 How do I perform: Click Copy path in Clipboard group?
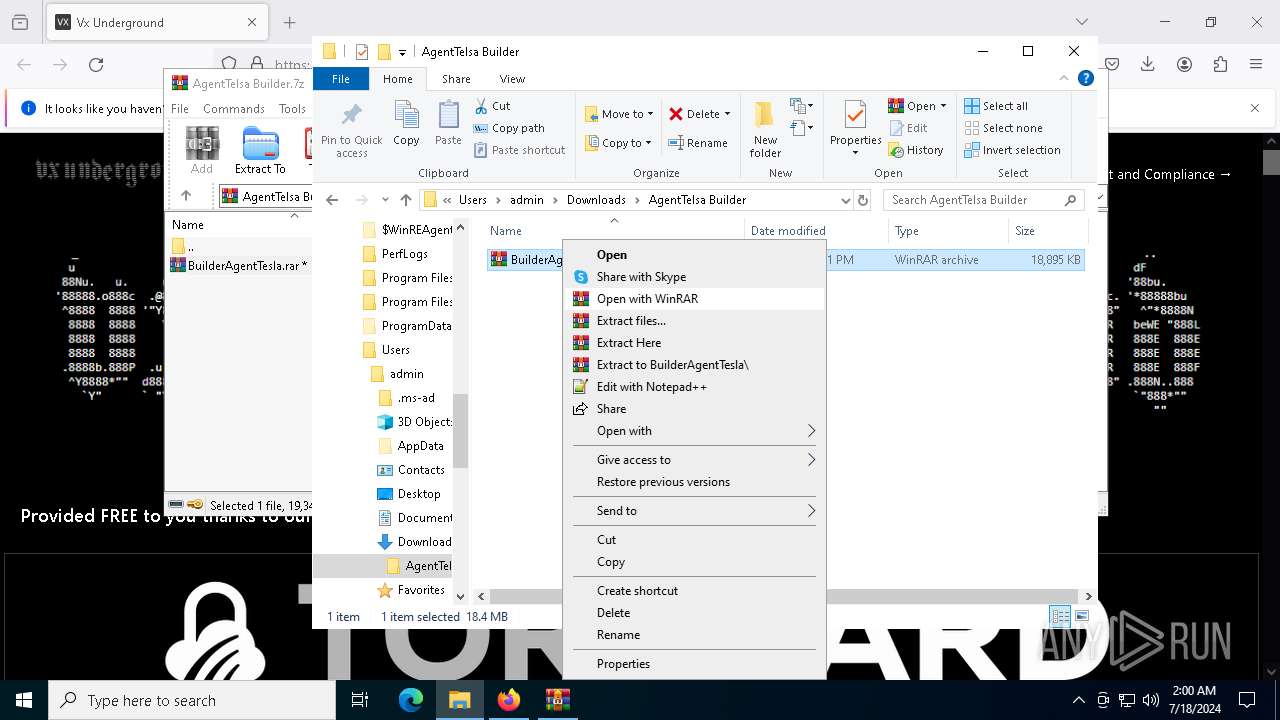pyautogui.click(x=509, y=128)
